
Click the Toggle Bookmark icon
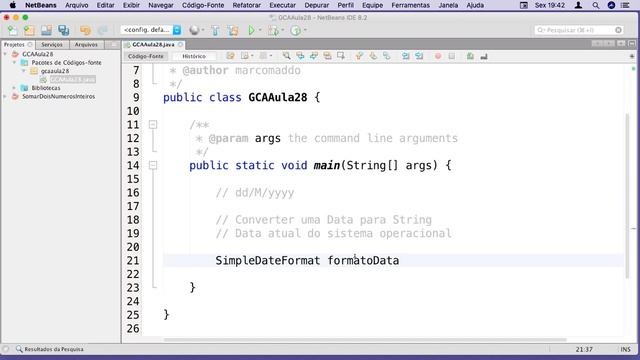coord(386,56)
